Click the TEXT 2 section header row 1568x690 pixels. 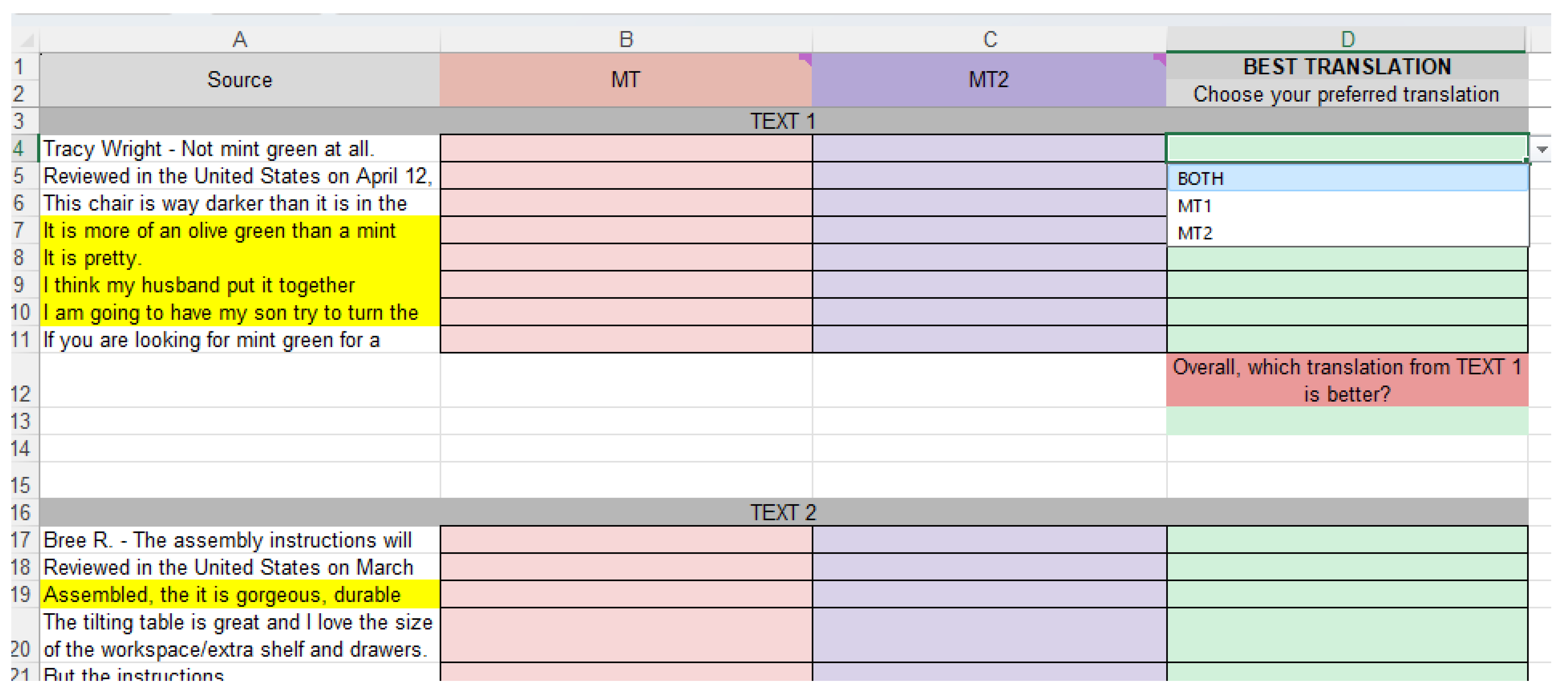point(782,512)
